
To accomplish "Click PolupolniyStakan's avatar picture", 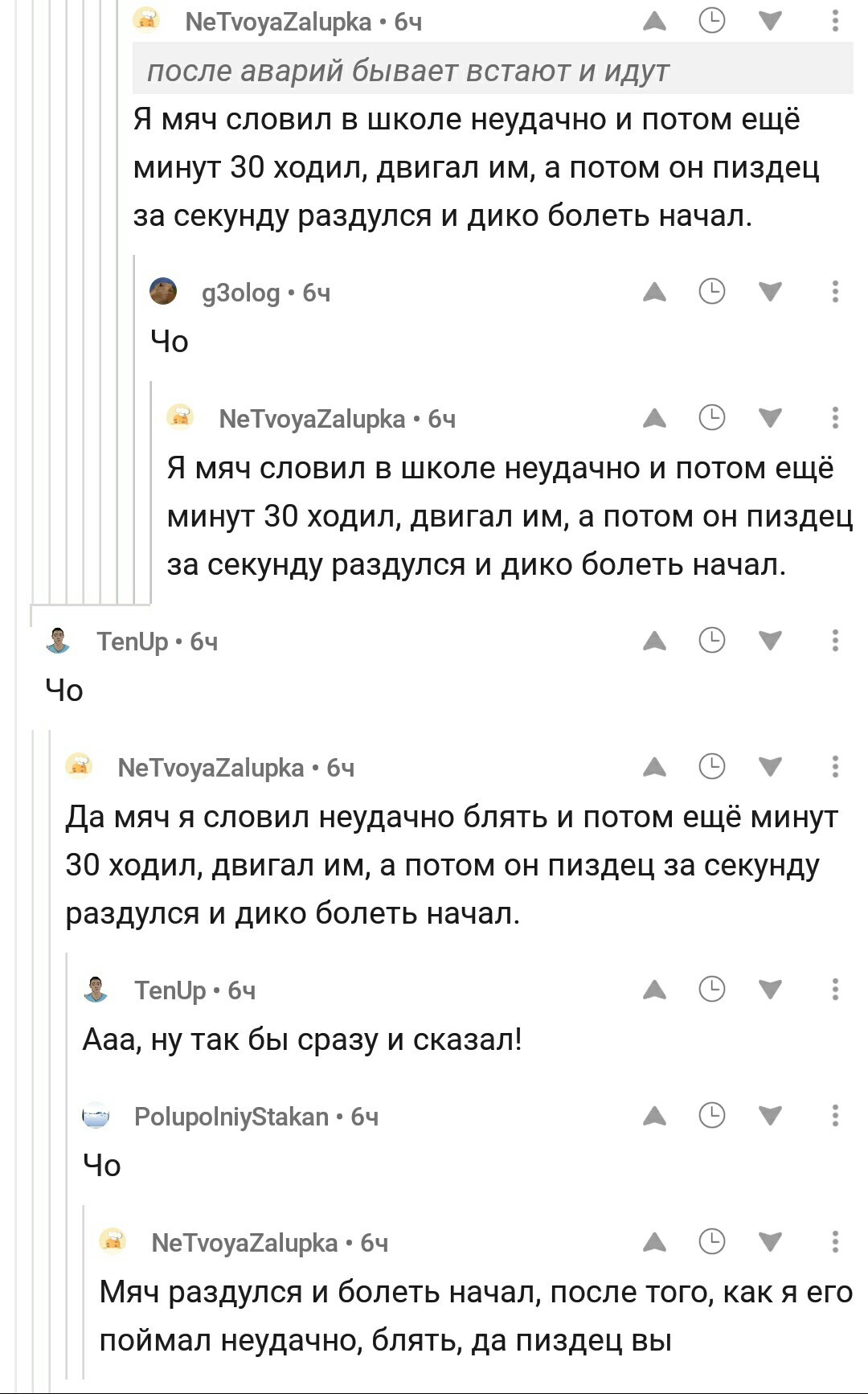I will [x=96, y=1116].
